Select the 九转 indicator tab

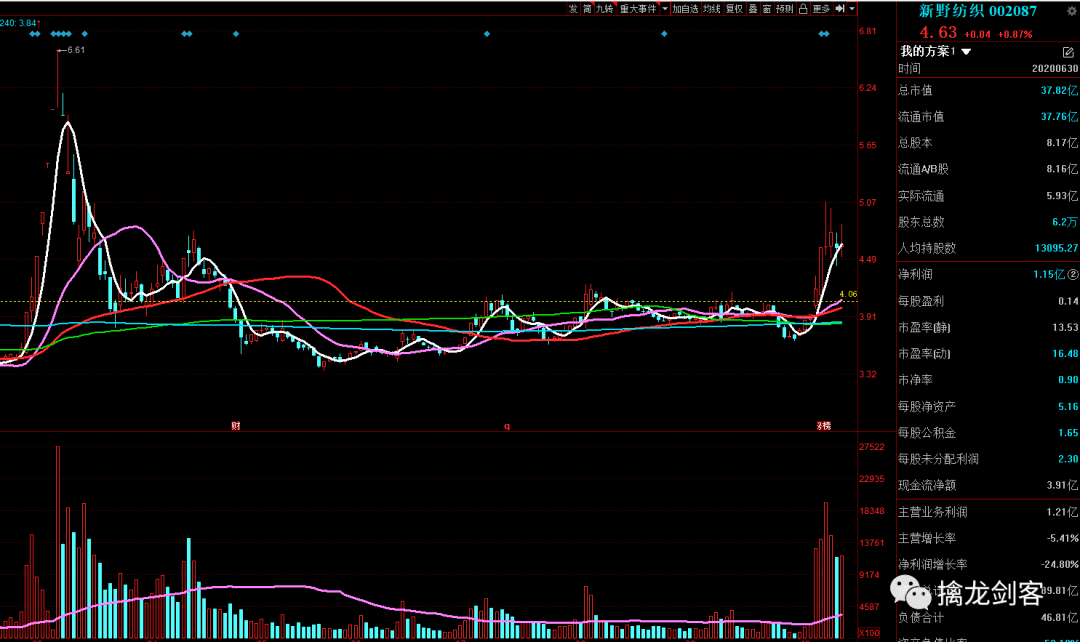click(x=605, y=9)
